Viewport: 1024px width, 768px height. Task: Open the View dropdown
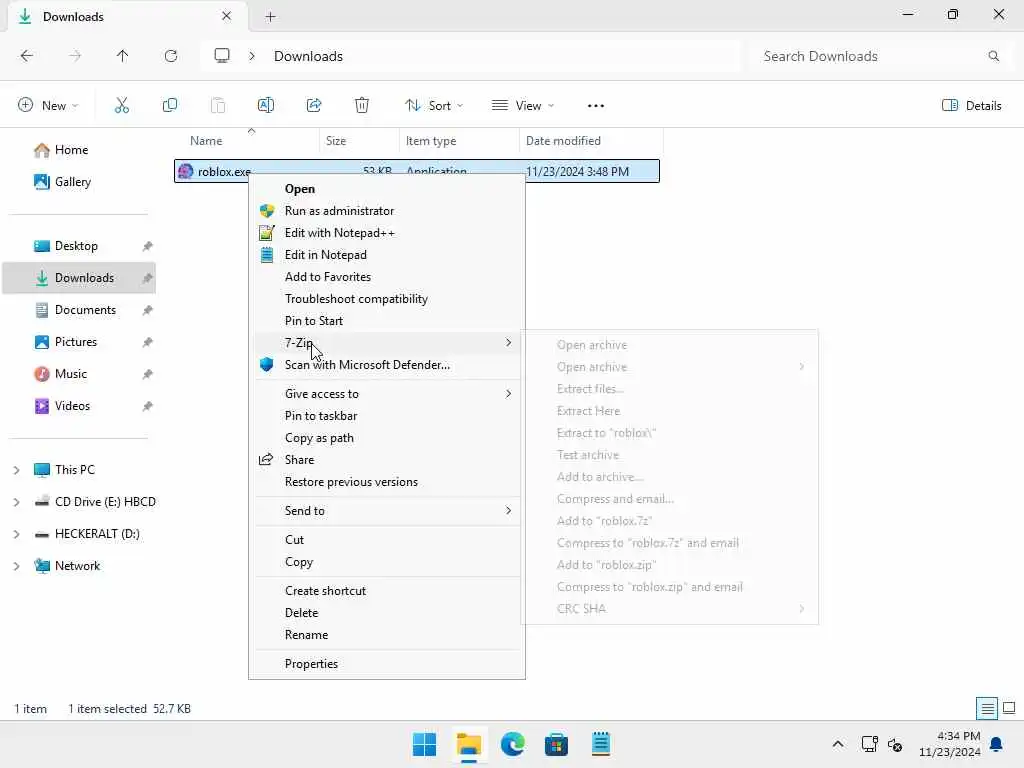(523, 105)
